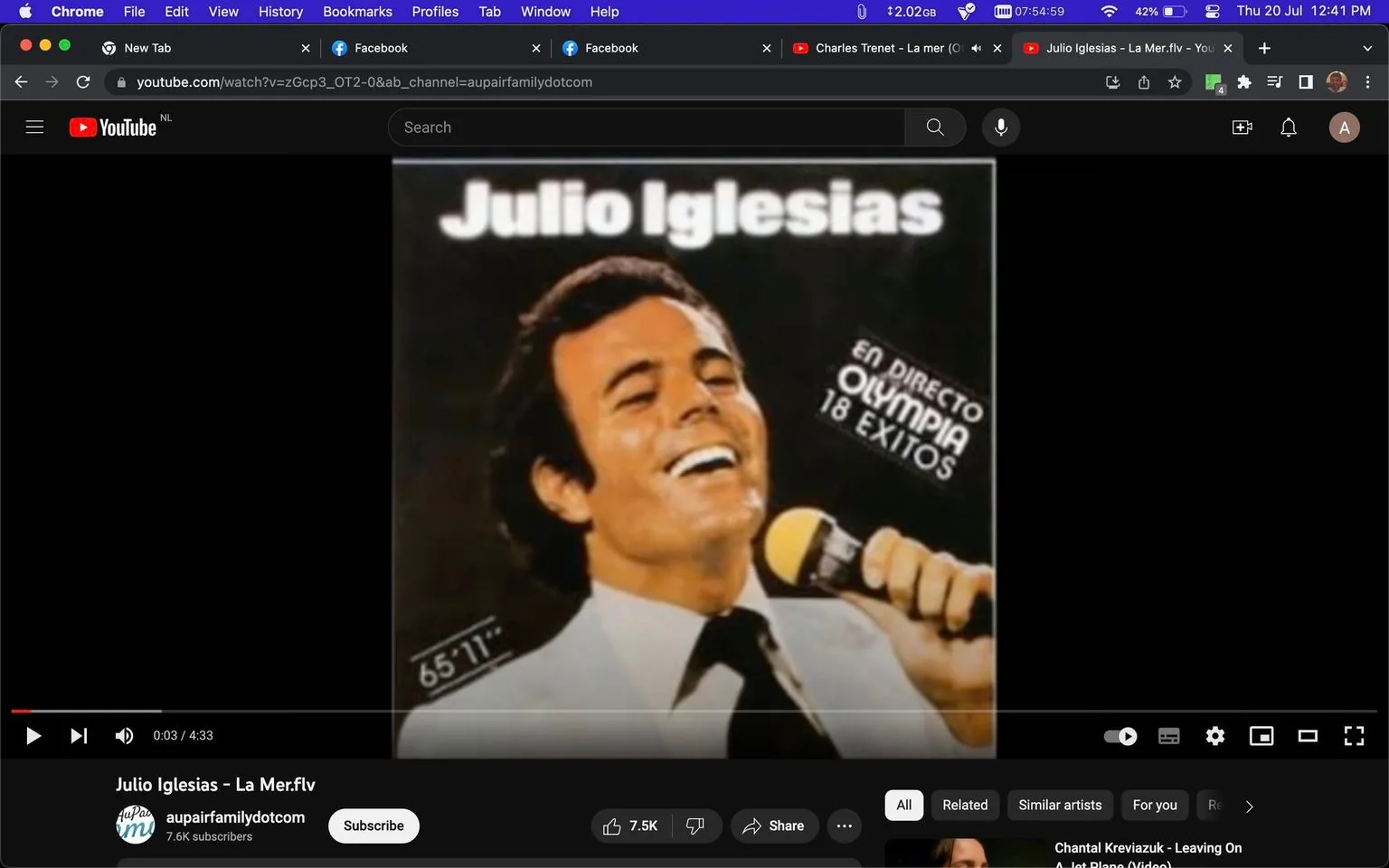Open YouTube notifications bell
This screenshot has height=868, width=1389.
pos(1289,127)
